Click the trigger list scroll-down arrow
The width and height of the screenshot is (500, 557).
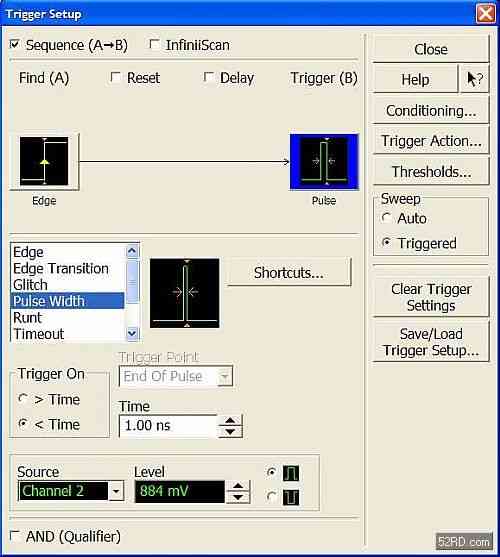point(132,334)
